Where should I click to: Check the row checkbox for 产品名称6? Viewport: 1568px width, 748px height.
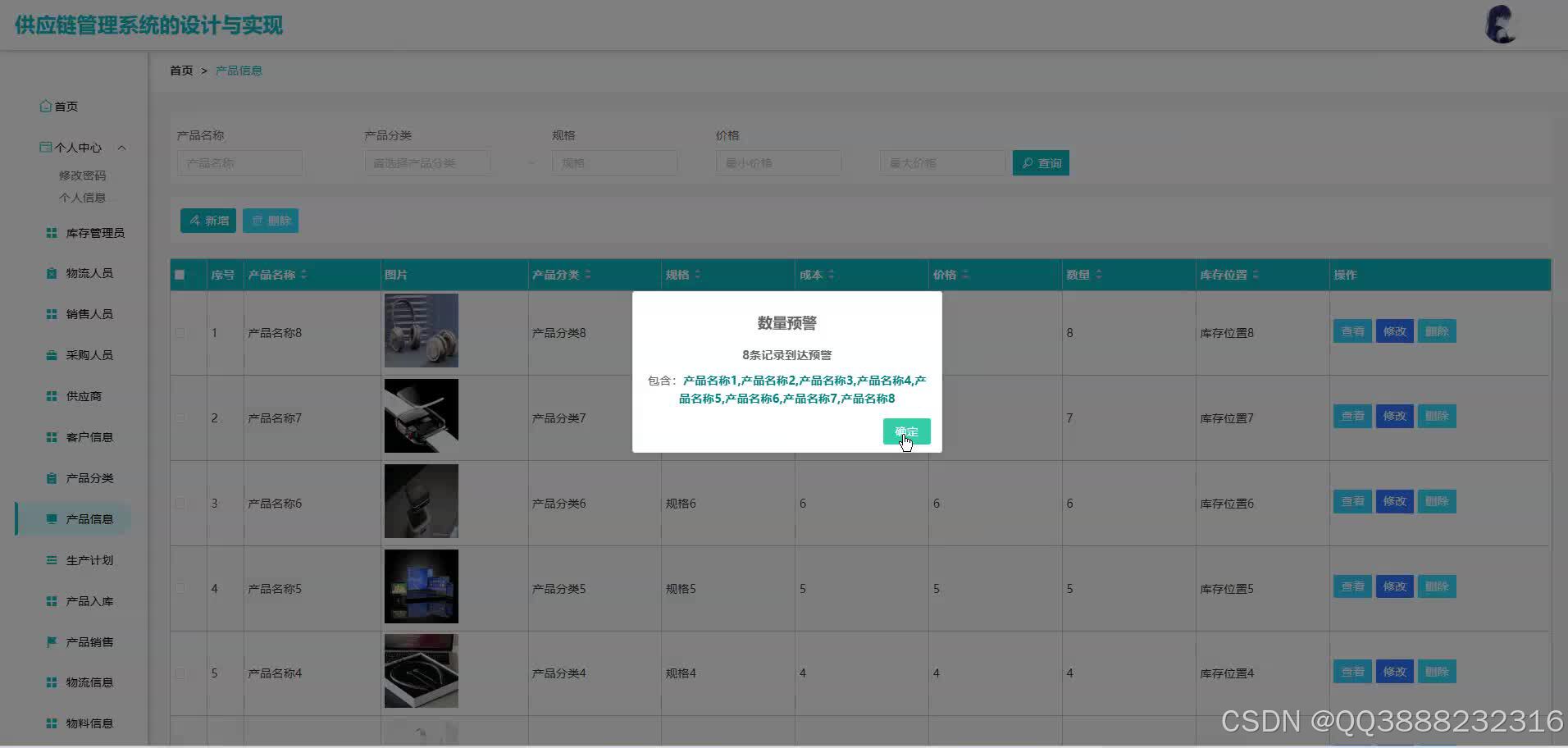tap(180, 504)
